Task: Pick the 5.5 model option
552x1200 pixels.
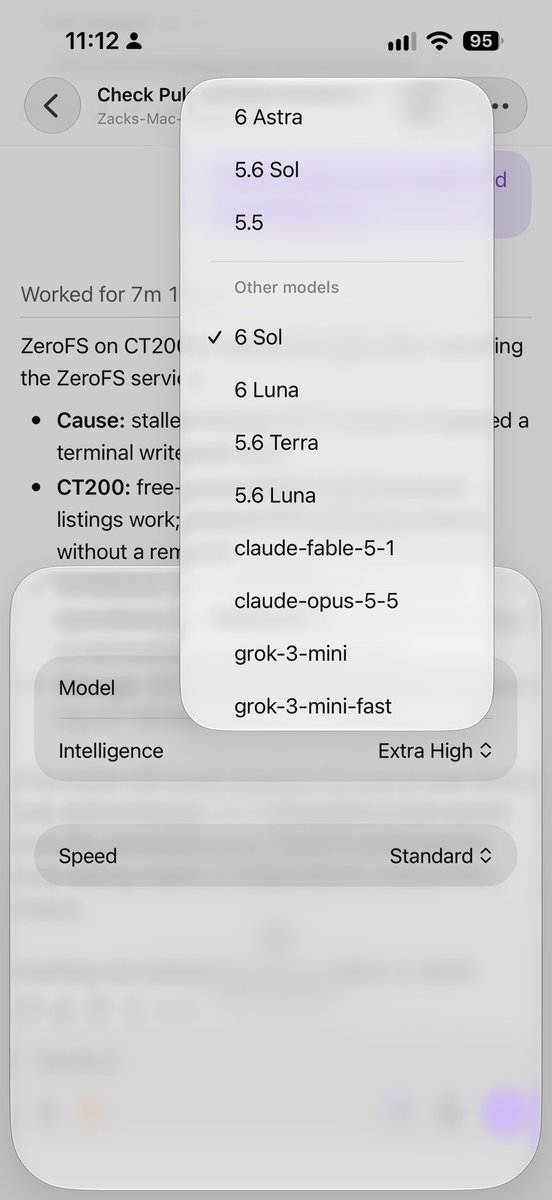Action: pyautogui.click(x=336, y=222)
